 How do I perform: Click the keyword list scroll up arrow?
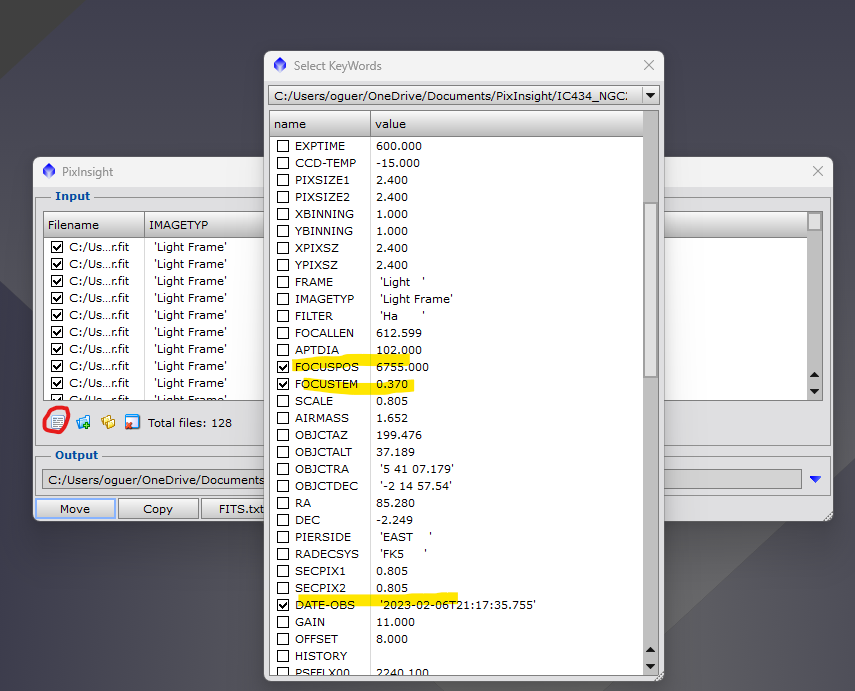point(651,650)
